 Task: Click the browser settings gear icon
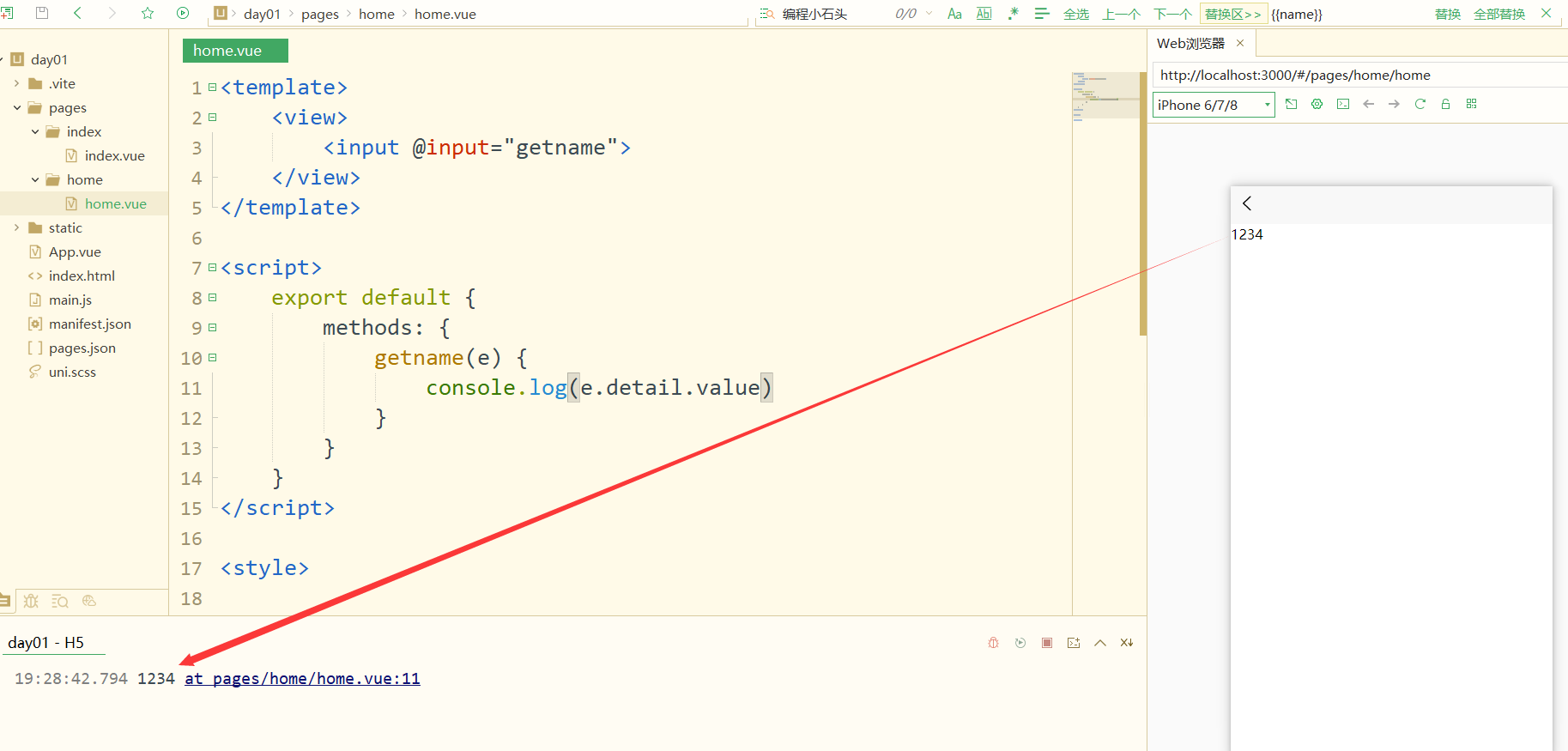coord(1317,104)
